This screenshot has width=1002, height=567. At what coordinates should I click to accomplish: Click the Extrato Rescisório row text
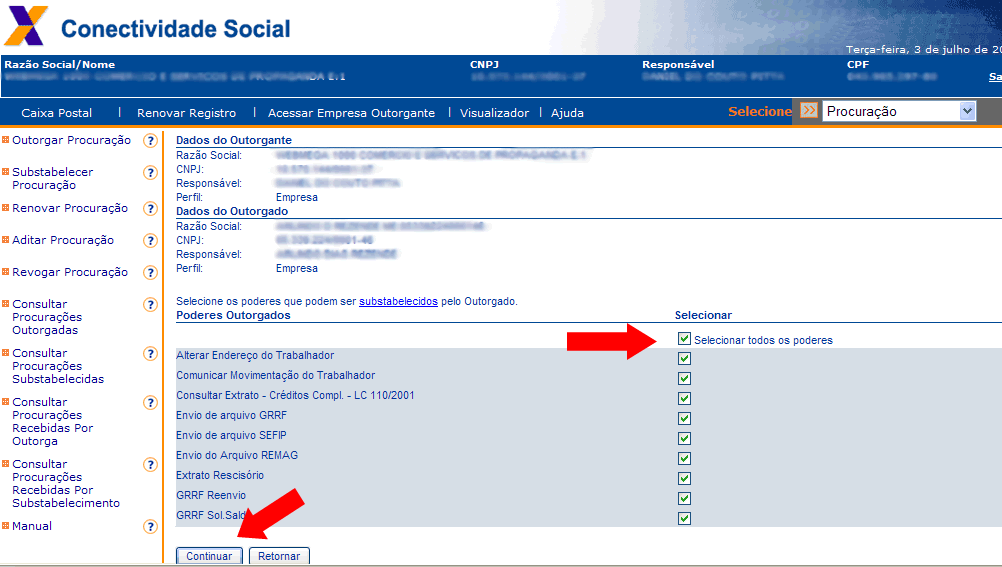(x=220, y=475)
